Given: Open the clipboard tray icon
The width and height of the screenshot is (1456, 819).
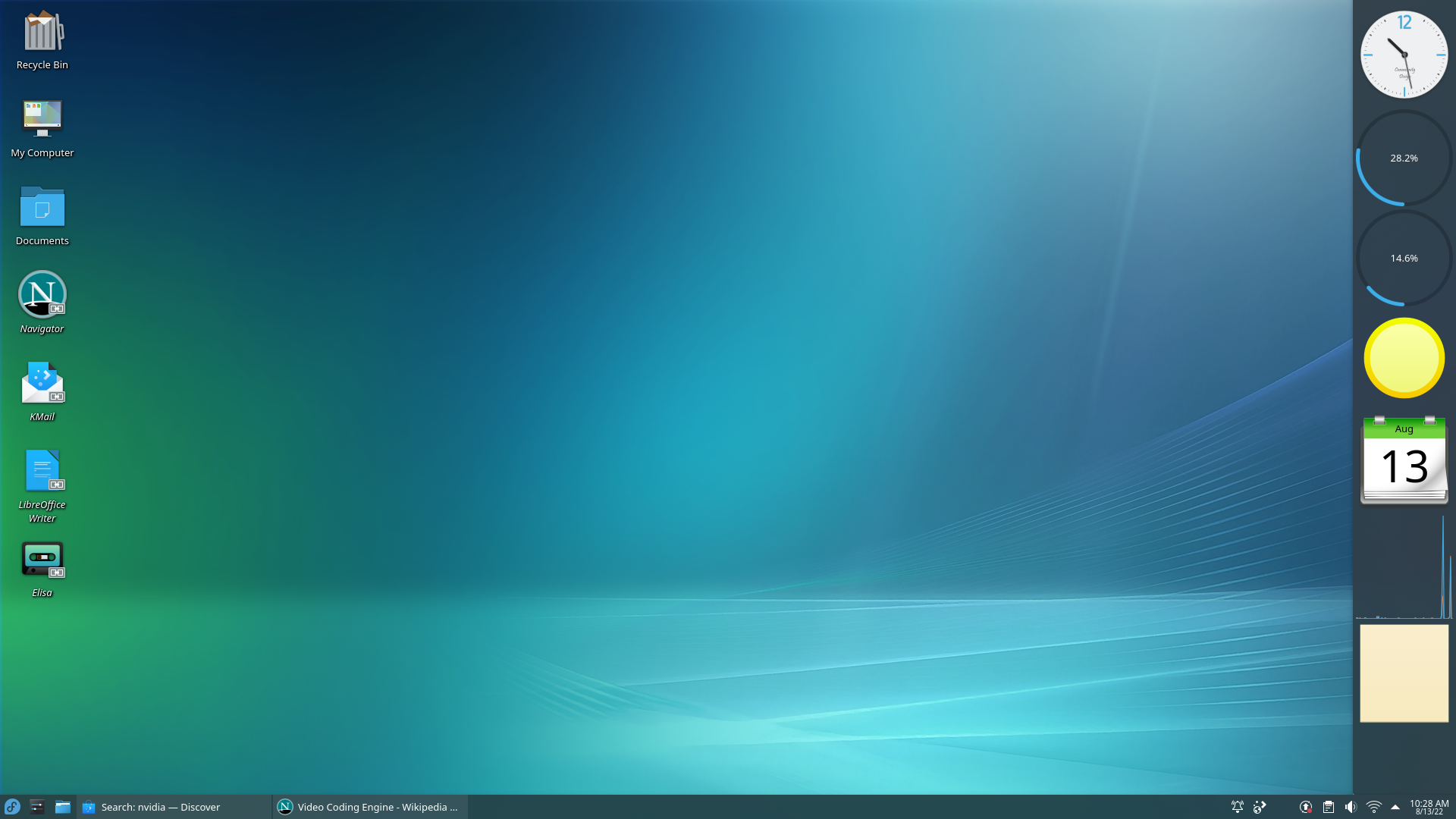Looking at the screenshot, I should [1328, 807].
